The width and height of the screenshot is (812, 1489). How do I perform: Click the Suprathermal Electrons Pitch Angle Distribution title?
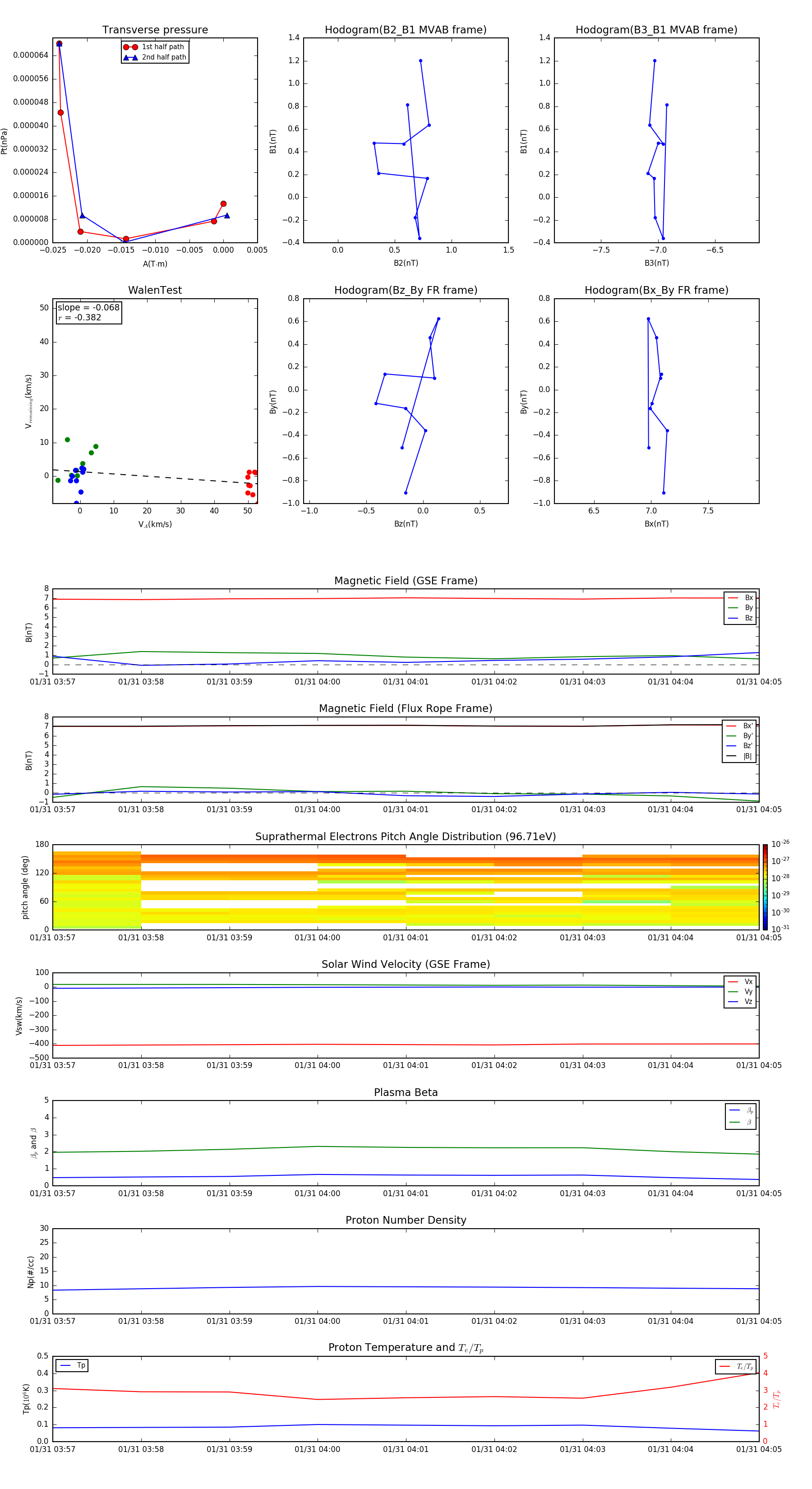pos(406,837)
